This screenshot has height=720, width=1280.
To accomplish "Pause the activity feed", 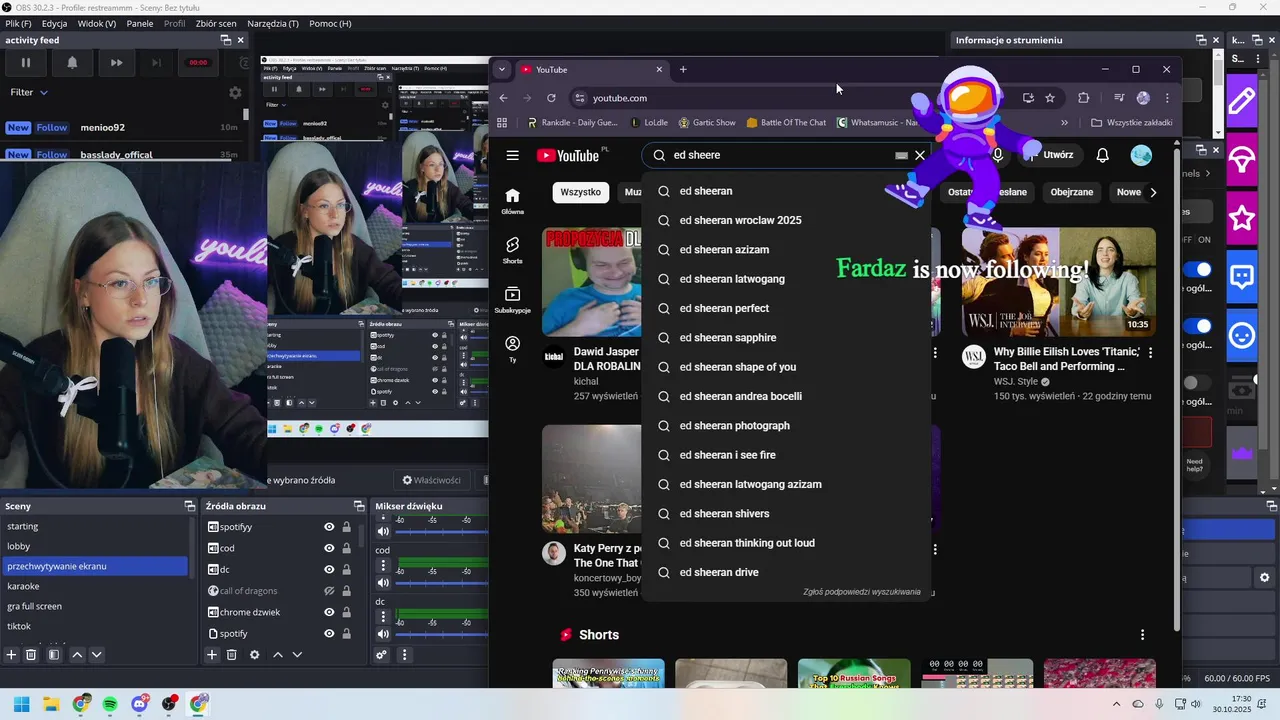I will 26,62.
